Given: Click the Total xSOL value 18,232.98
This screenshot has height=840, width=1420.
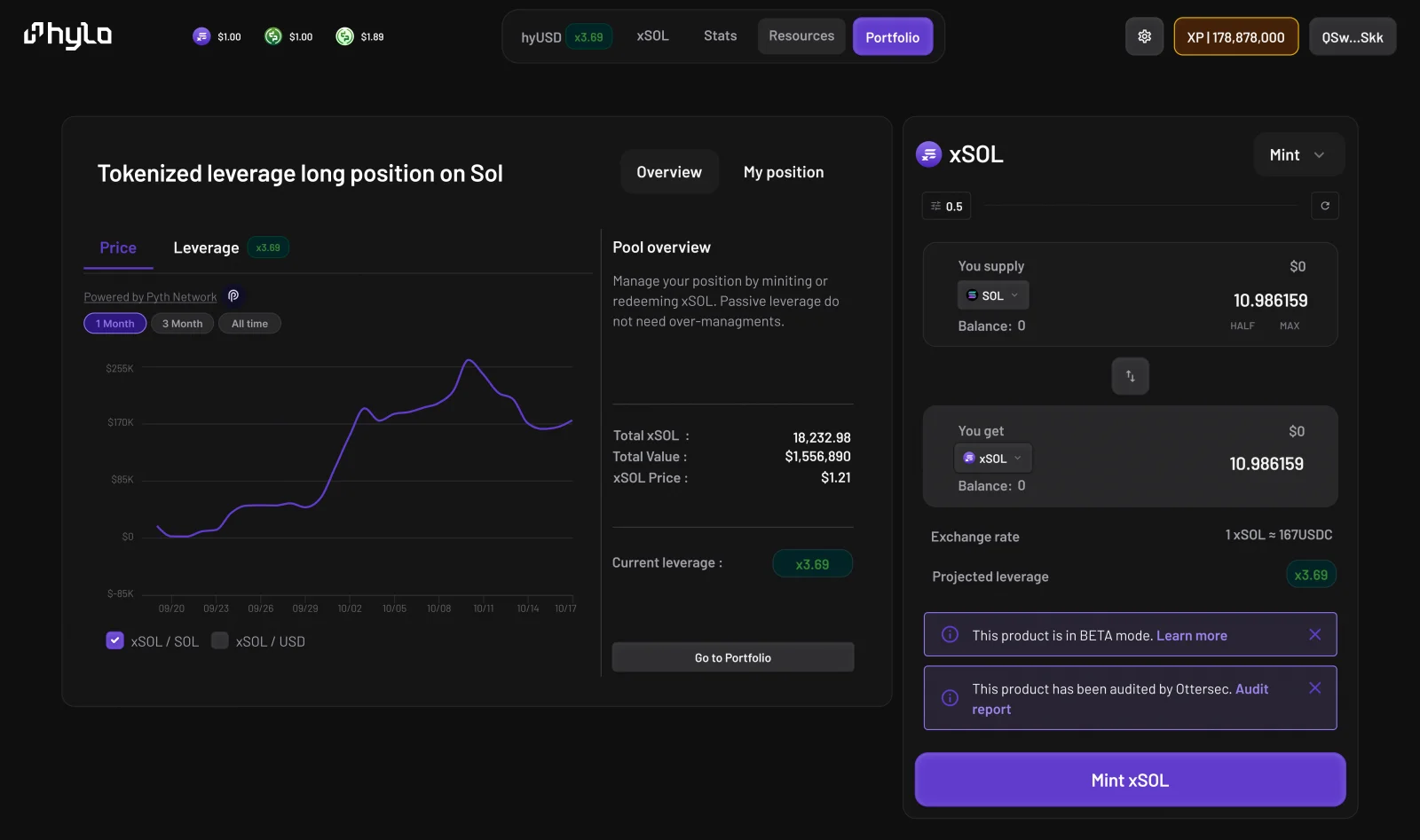Looking at the screenshot, I should pos(821,437).
